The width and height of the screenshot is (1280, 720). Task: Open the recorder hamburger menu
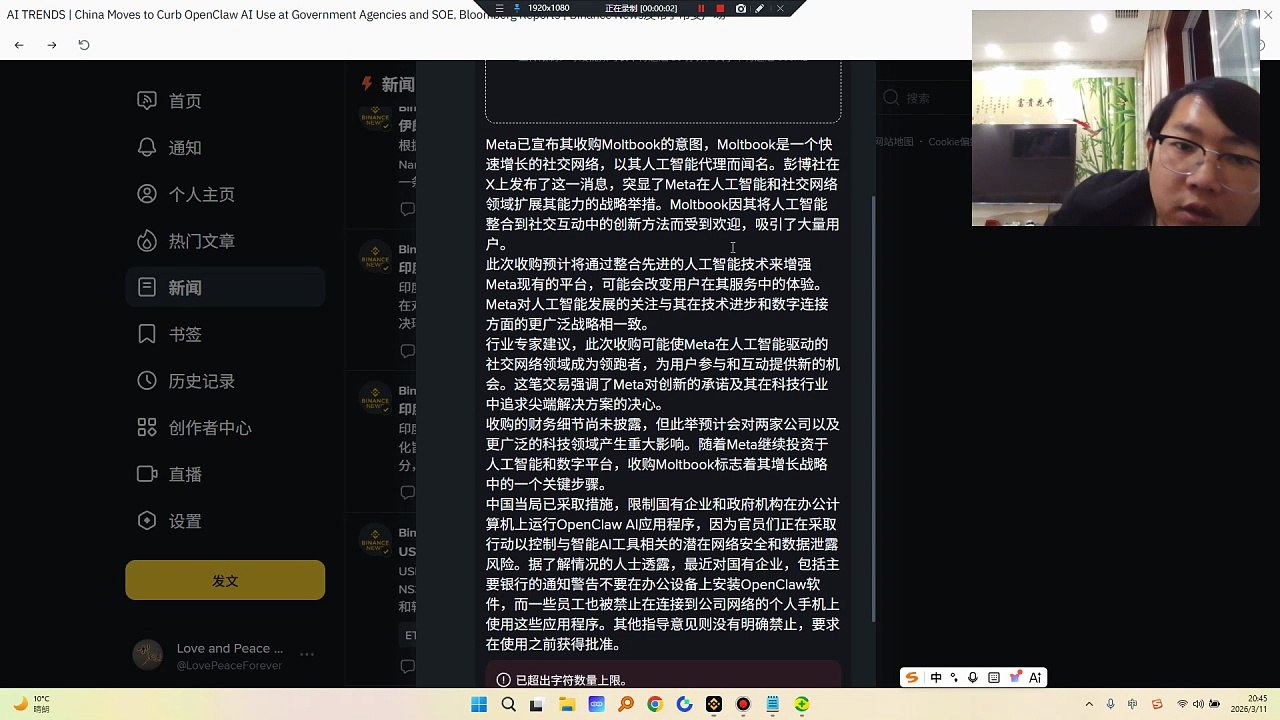pyautogui.click(x=500, y=8)
